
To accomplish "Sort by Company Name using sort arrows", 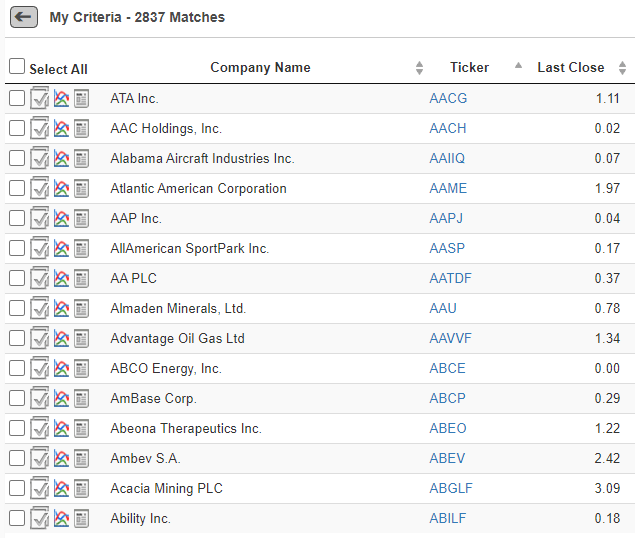I will click(420, 68).
